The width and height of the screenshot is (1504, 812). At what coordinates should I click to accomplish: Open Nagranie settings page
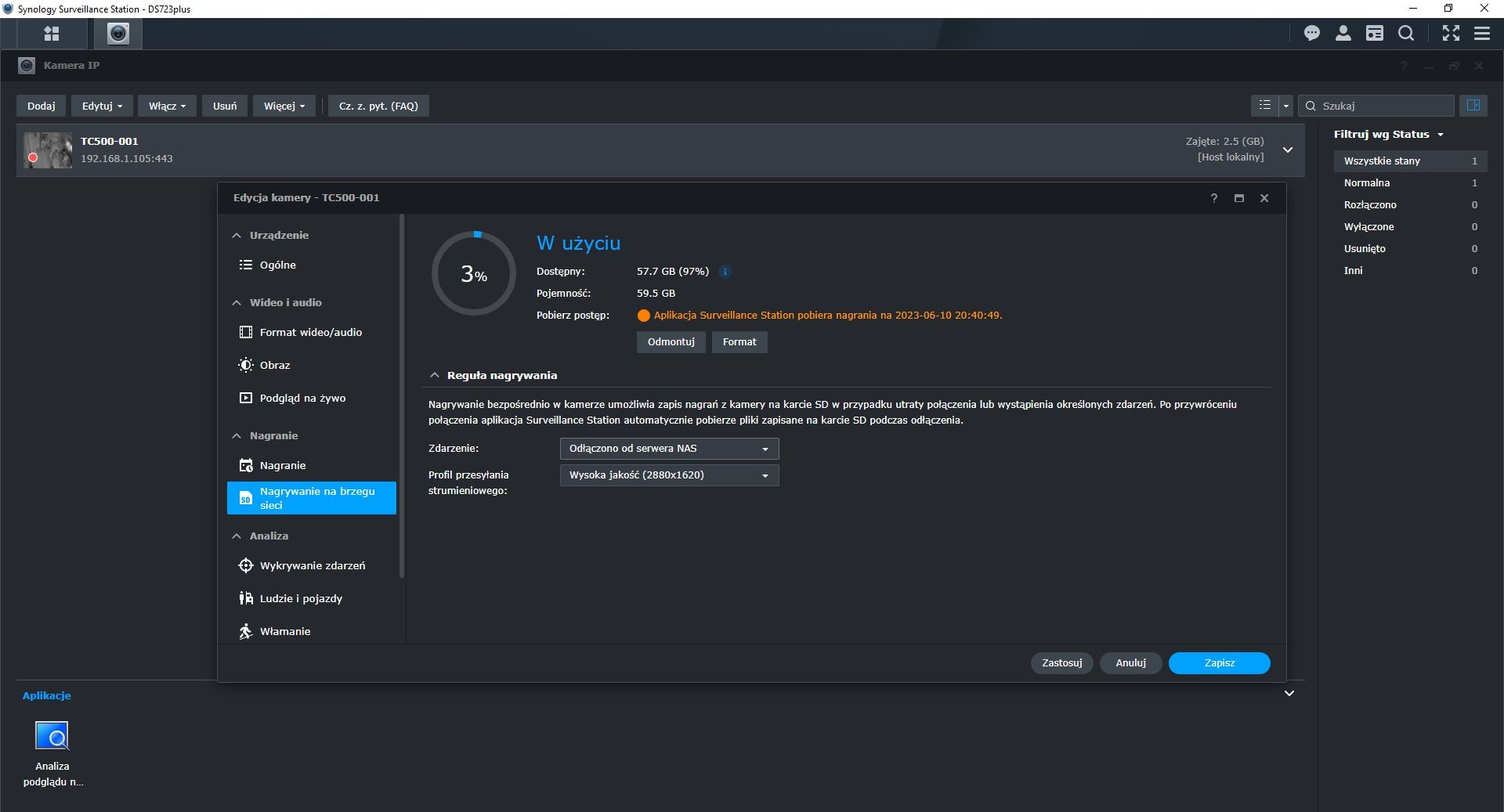coord(312,465)
